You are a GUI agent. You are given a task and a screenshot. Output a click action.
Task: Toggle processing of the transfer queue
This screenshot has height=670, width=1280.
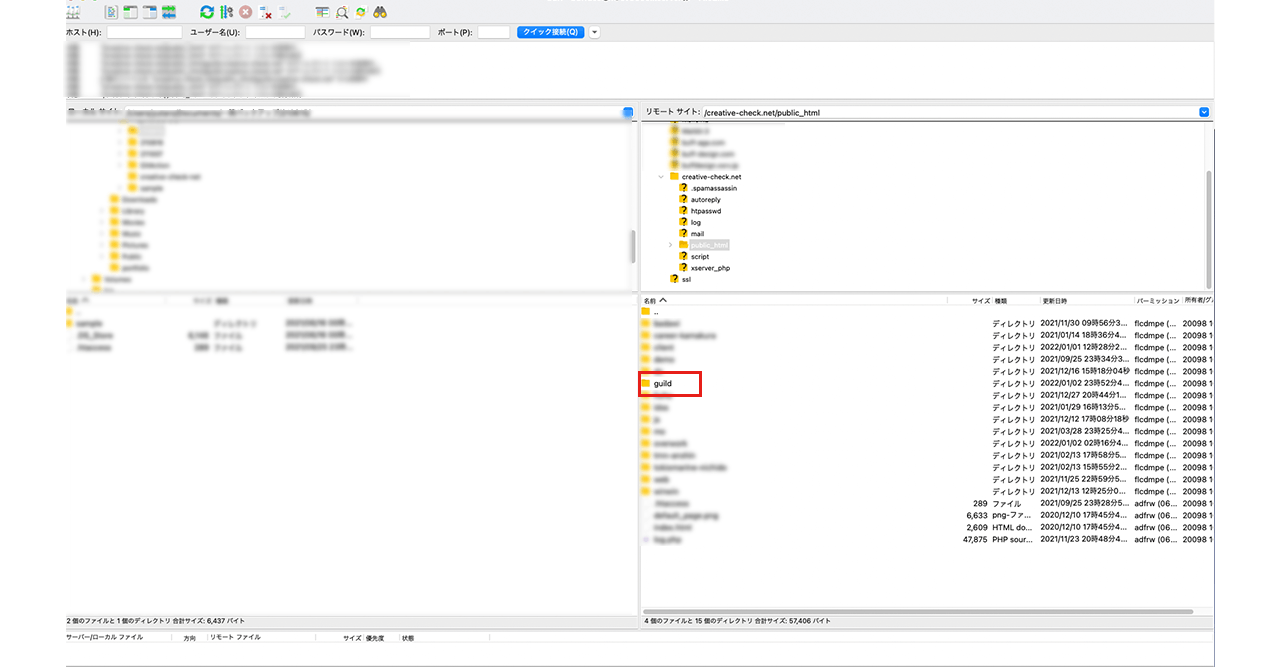[226, 12]
